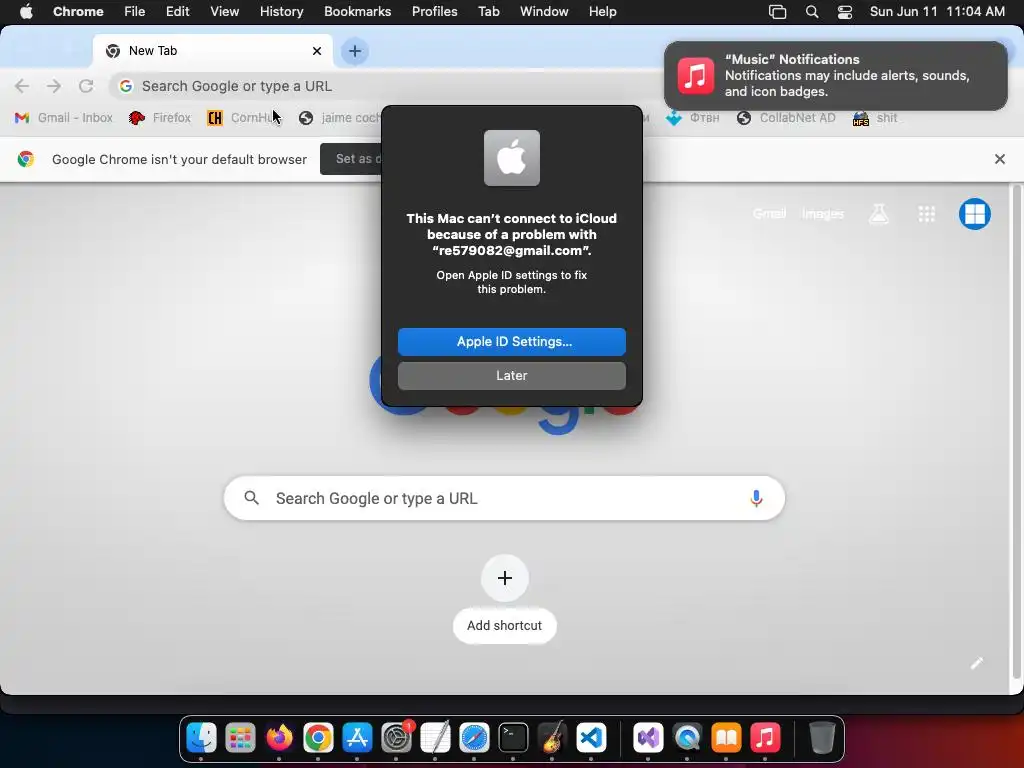The image size is (1024, 768).
Task: Open the Edit menu
Action: tap(178, 12)
